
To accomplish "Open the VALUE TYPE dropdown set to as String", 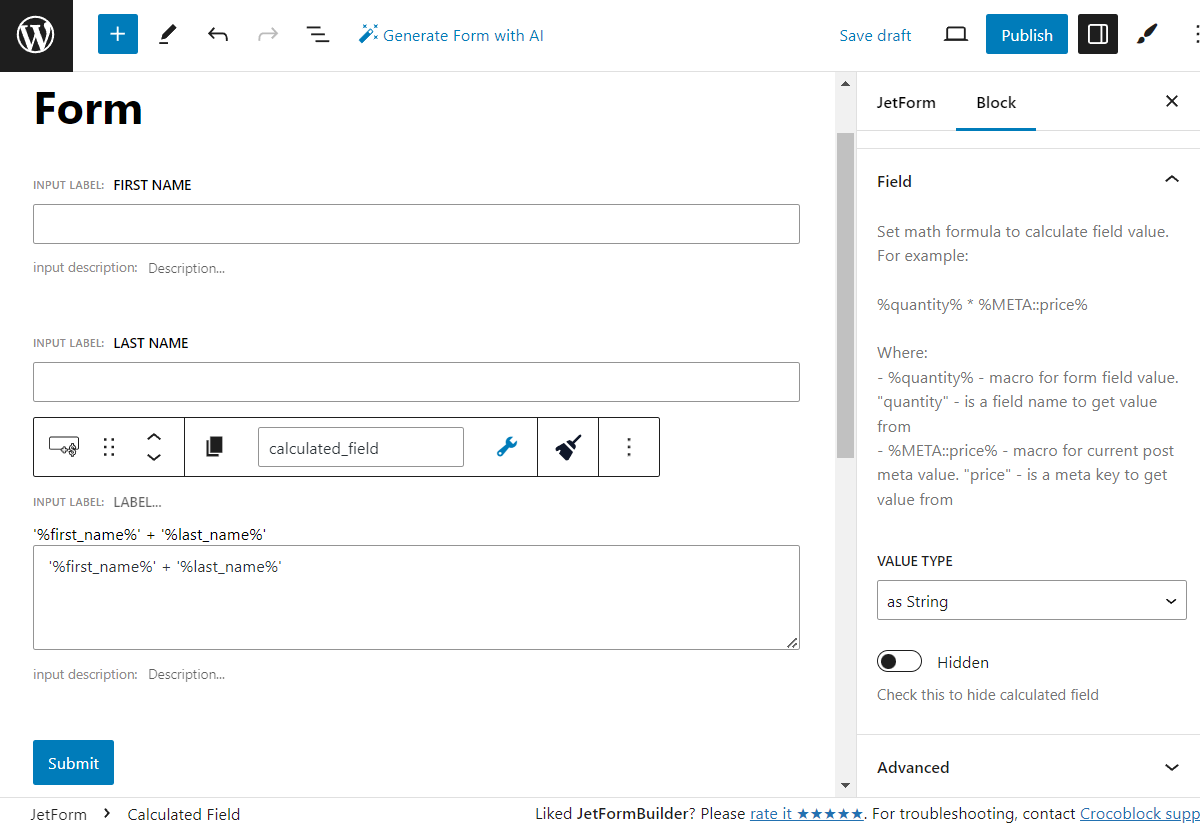I will [1031, 600].
